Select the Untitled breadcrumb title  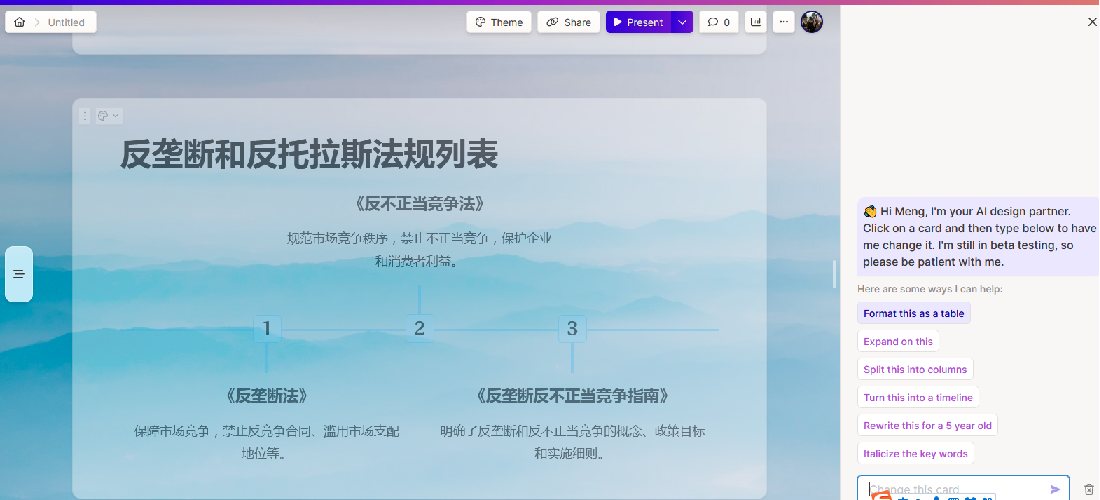pyautogui.click(x=66, y=22)
